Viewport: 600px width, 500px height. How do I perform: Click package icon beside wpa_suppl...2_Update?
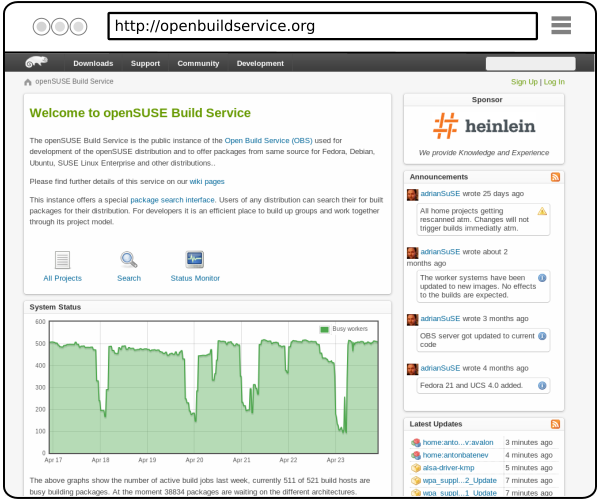tap(416, 480)
